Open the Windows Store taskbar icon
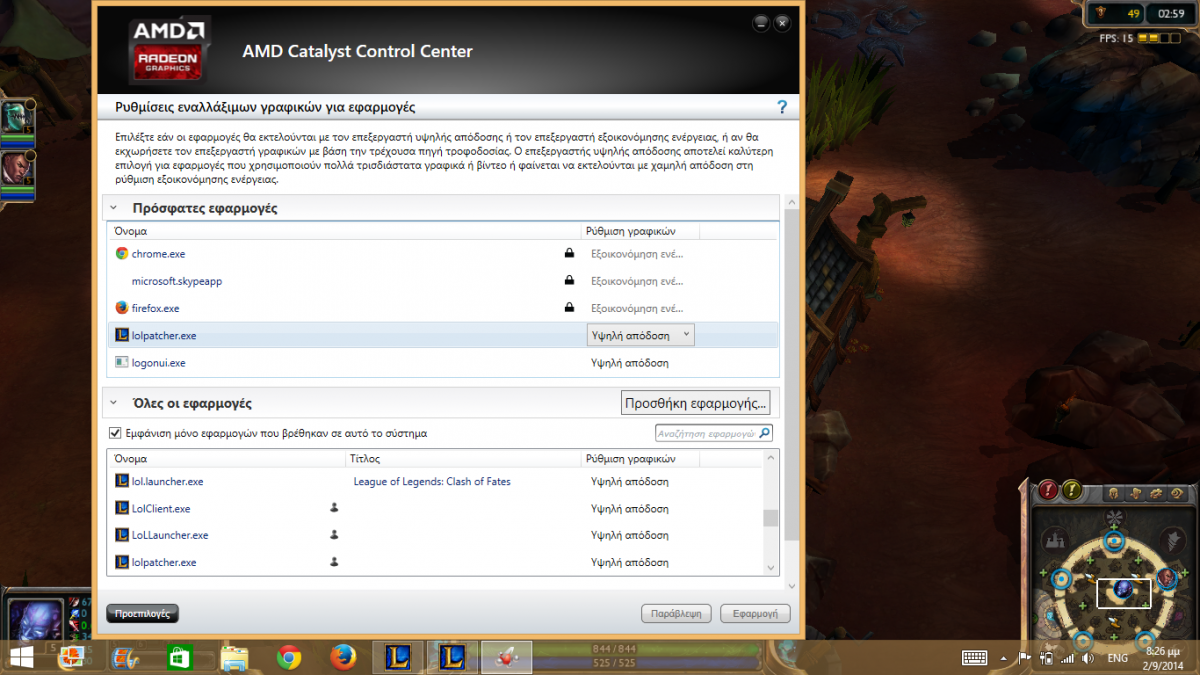The height and width of the screenshot is (675, 1200). pyautogui.click(x=180, y=657)
